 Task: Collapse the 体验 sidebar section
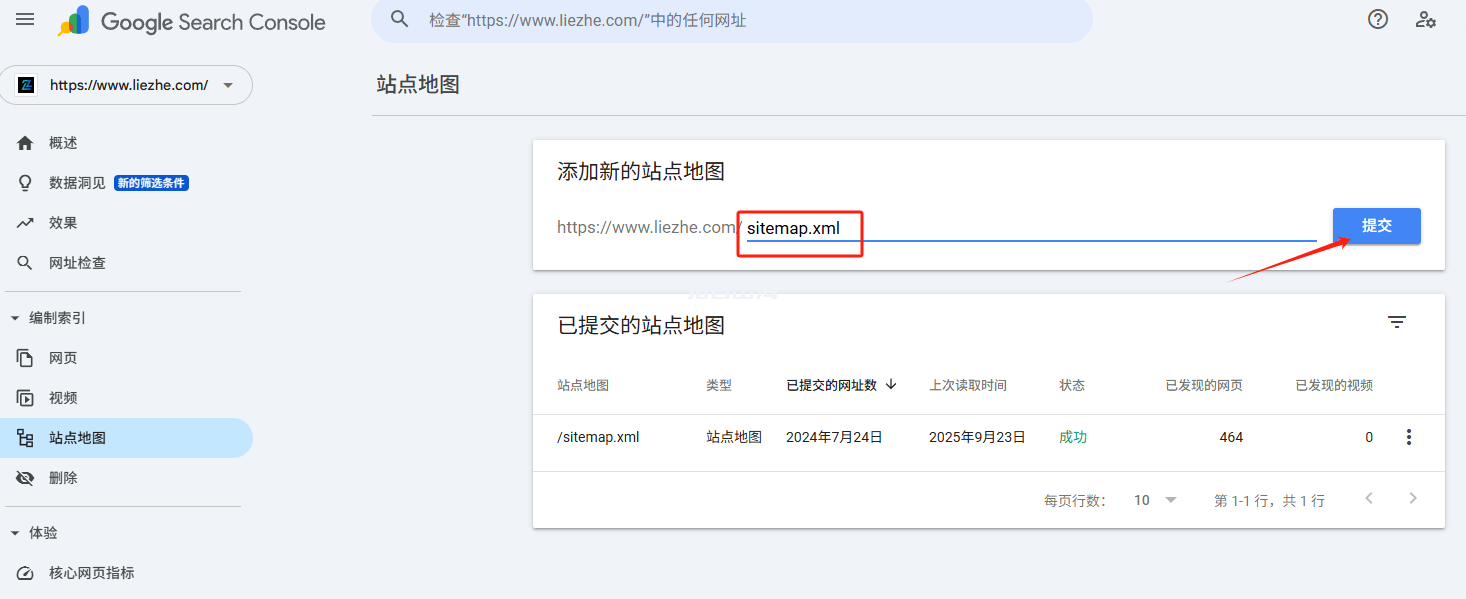tap(14, 533)
